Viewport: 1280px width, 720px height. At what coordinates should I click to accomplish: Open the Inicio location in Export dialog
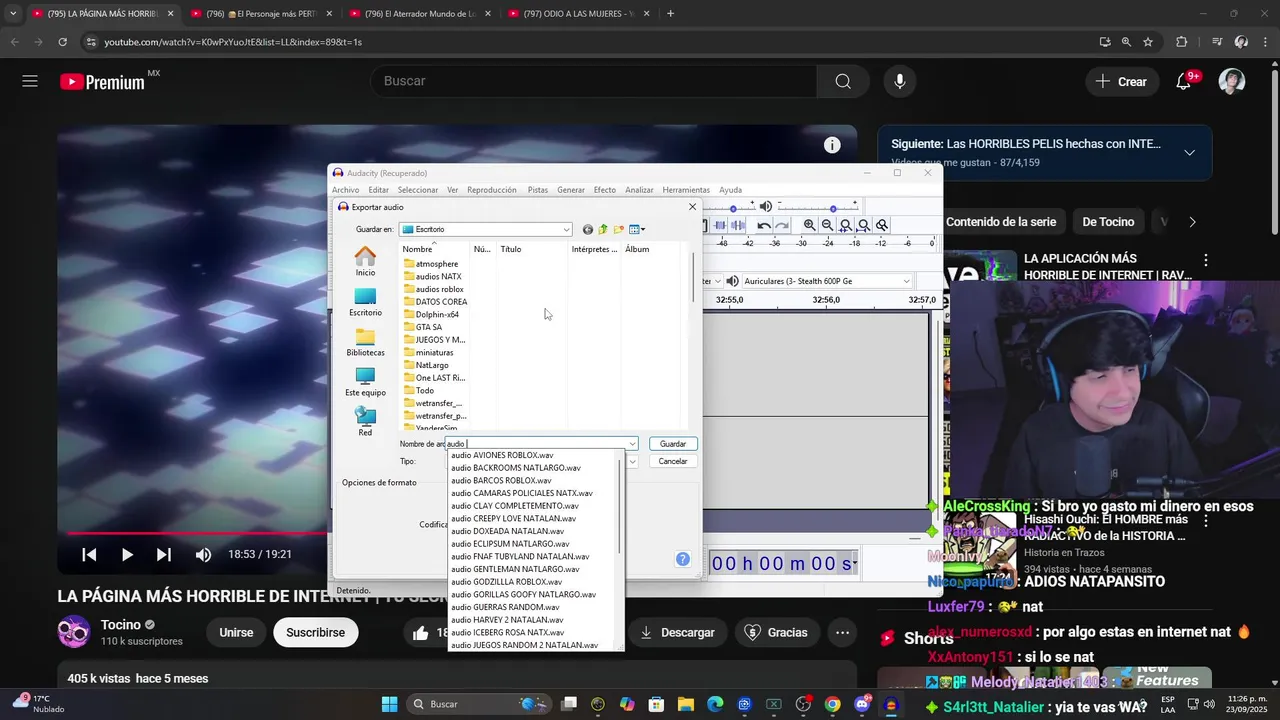click(x=365, y=261)
